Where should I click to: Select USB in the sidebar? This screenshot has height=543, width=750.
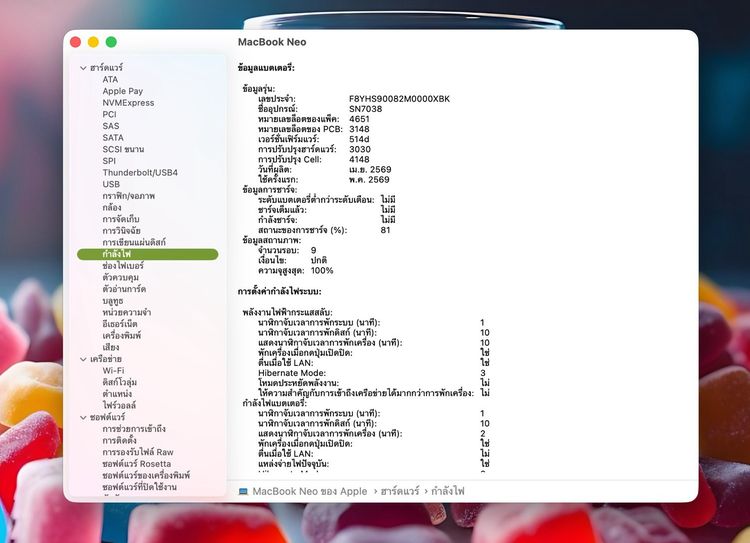click(111, 184)
